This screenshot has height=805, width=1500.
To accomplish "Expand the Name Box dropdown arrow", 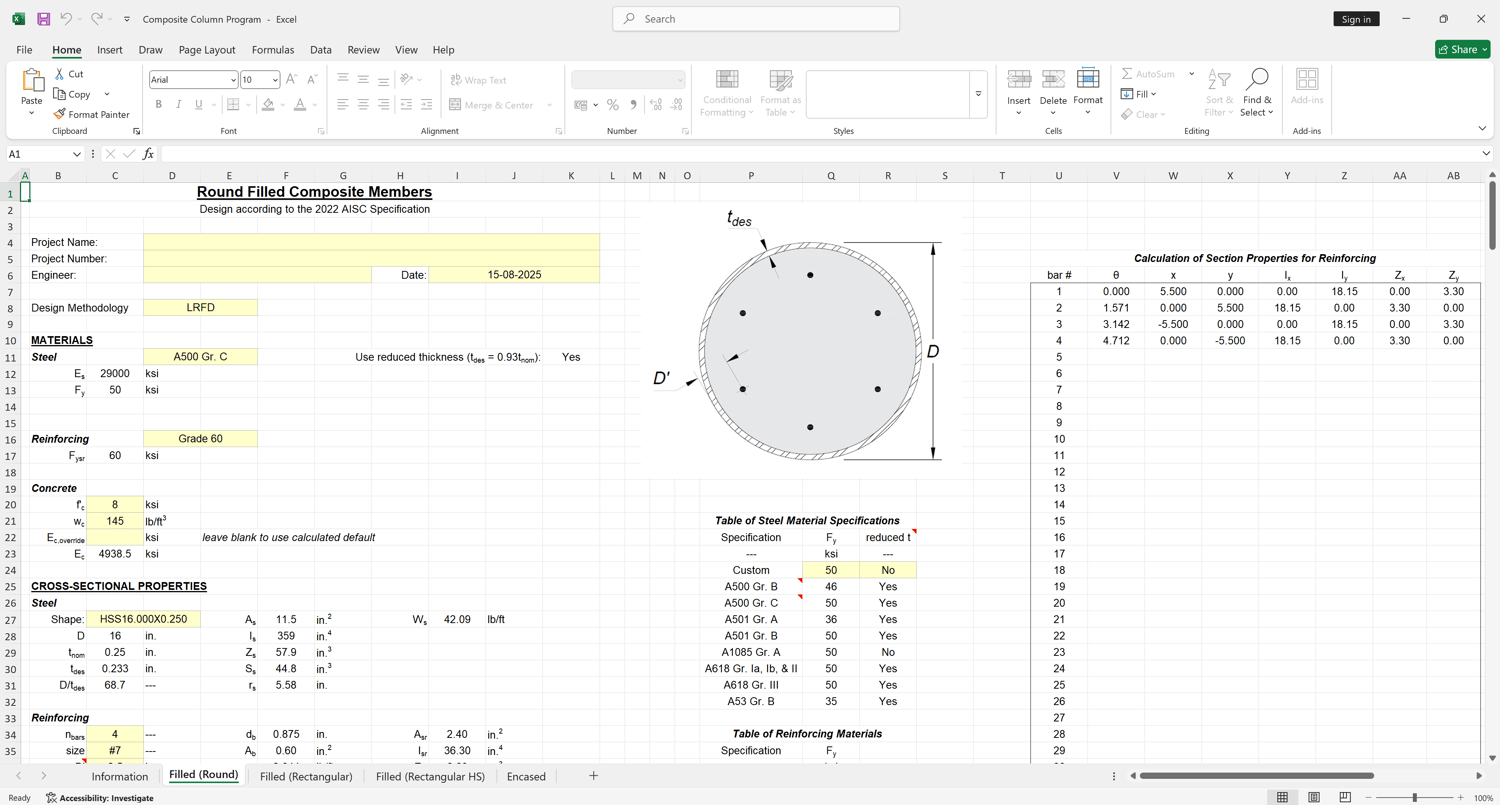I will click(x=76, y=154).
